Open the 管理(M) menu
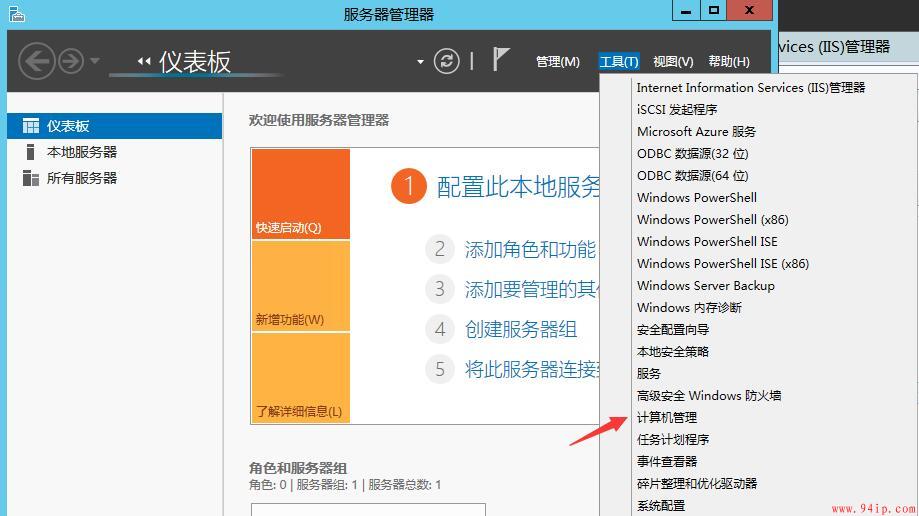Image resolution: width=919 pixels, height=516 pixels. point(557,62)
